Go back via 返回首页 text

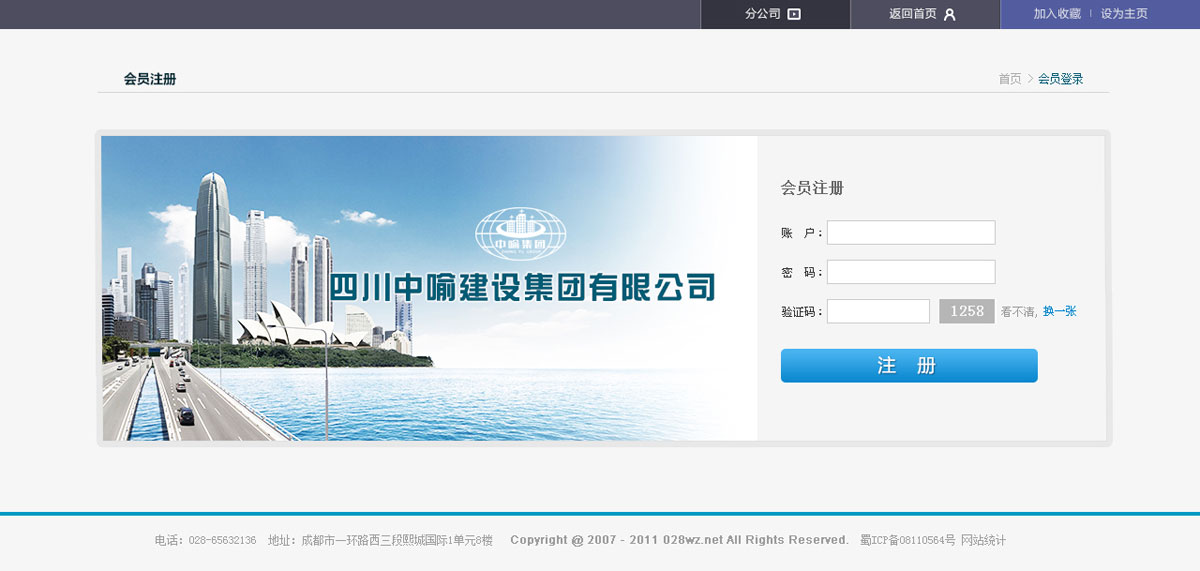tap(913, 14)
